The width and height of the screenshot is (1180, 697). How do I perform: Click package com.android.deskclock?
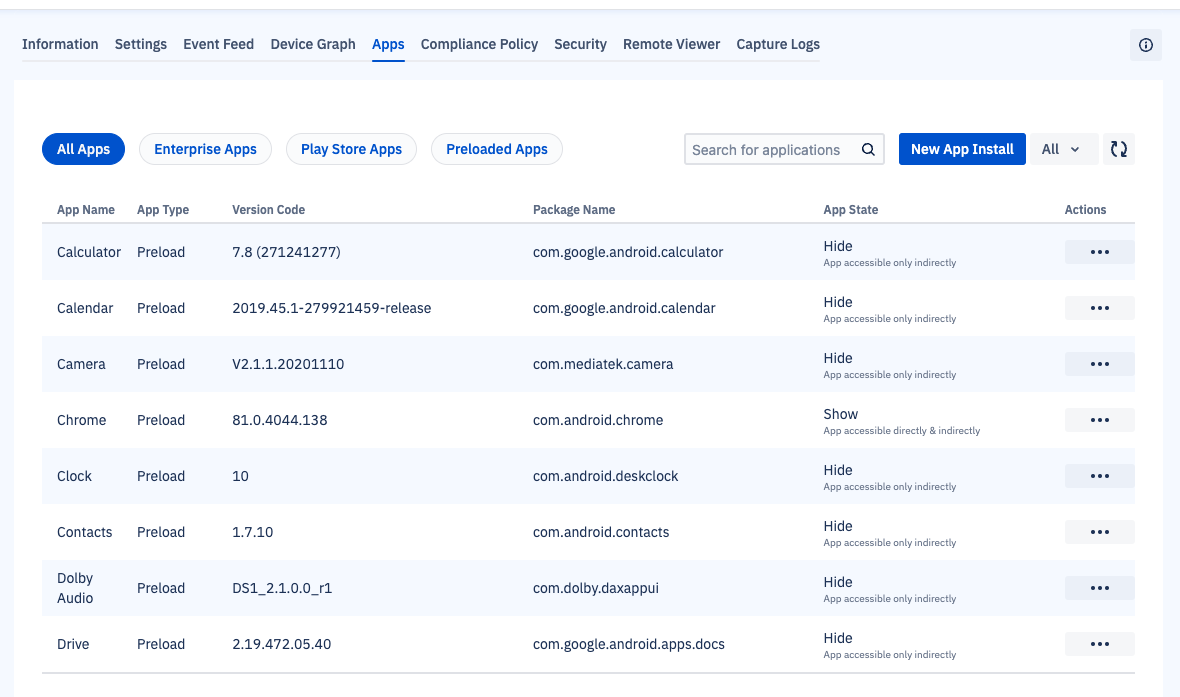(x=605, y=476)
